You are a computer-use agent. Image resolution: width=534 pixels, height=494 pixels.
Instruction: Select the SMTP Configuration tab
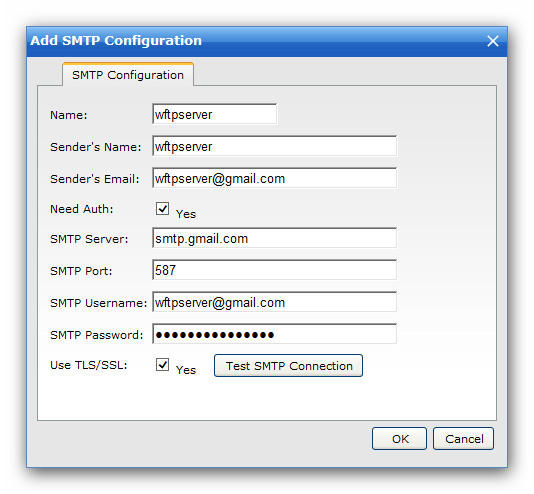[x=128, y=75]
